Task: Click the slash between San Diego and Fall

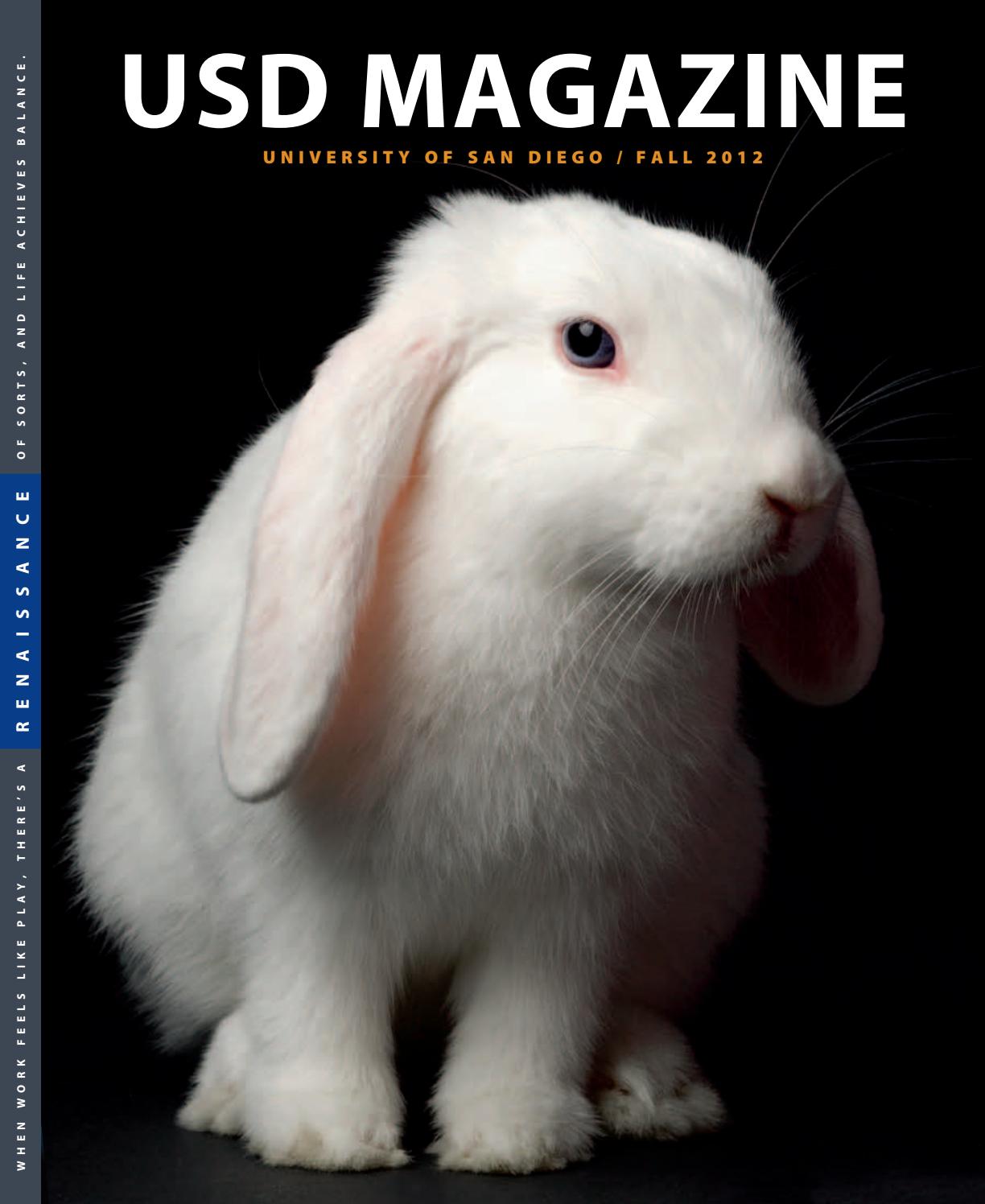Action: coord(618,156)
